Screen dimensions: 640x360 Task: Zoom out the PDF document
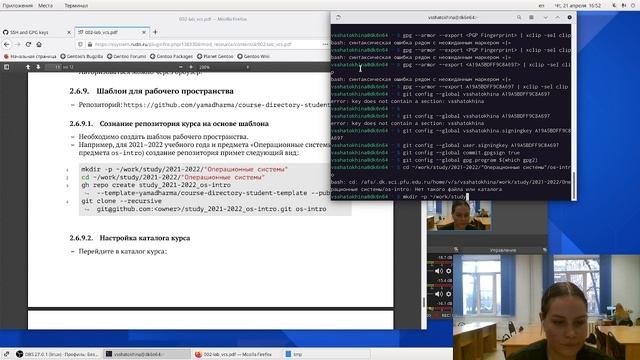point(181,67)
